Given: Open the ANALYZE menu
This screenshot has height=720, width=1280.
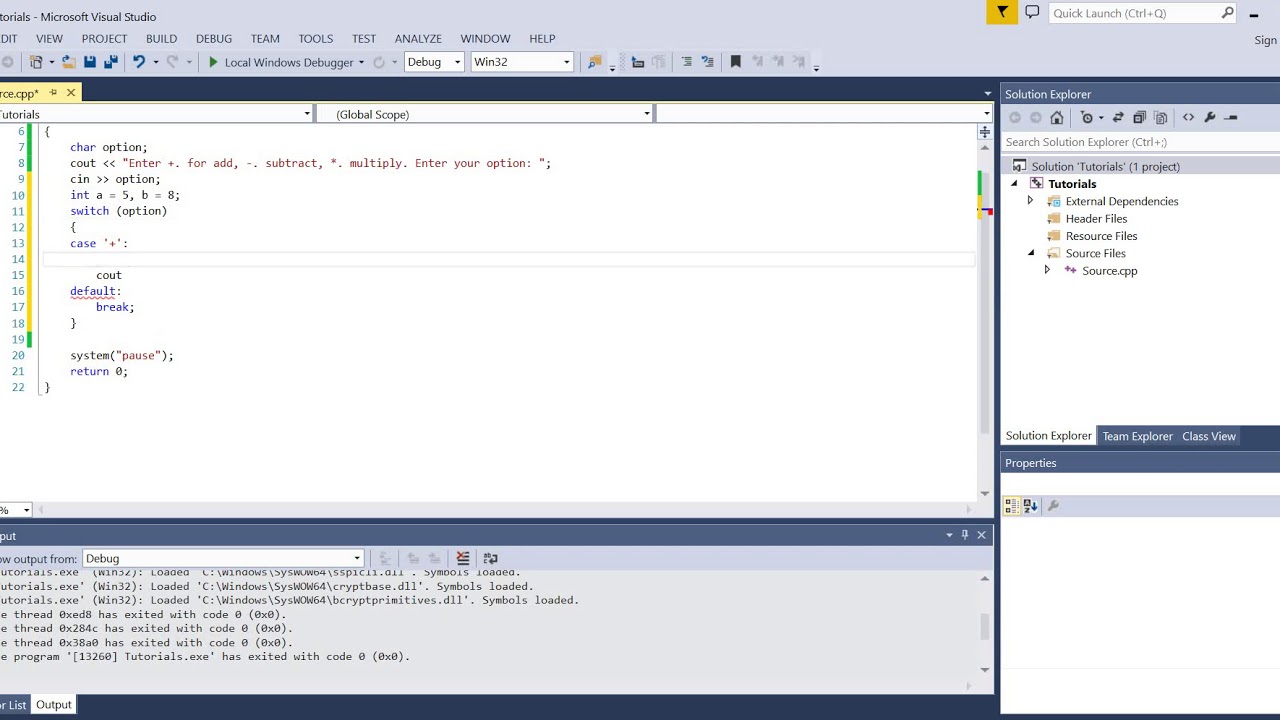Looking at the screenshot, I should click(x=418, y=38).
